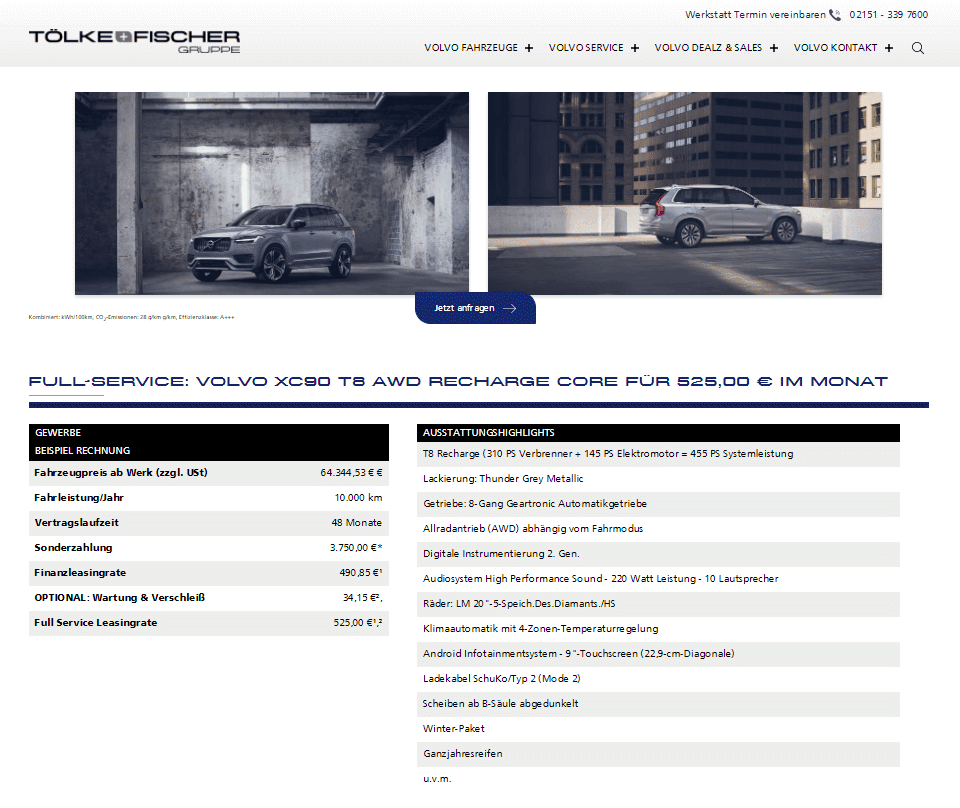Image resolution: width=960 pixels, height=808 pixels.
Task: Click Werkstatt Termin vereinbaren link
Action: click(755, 15)
